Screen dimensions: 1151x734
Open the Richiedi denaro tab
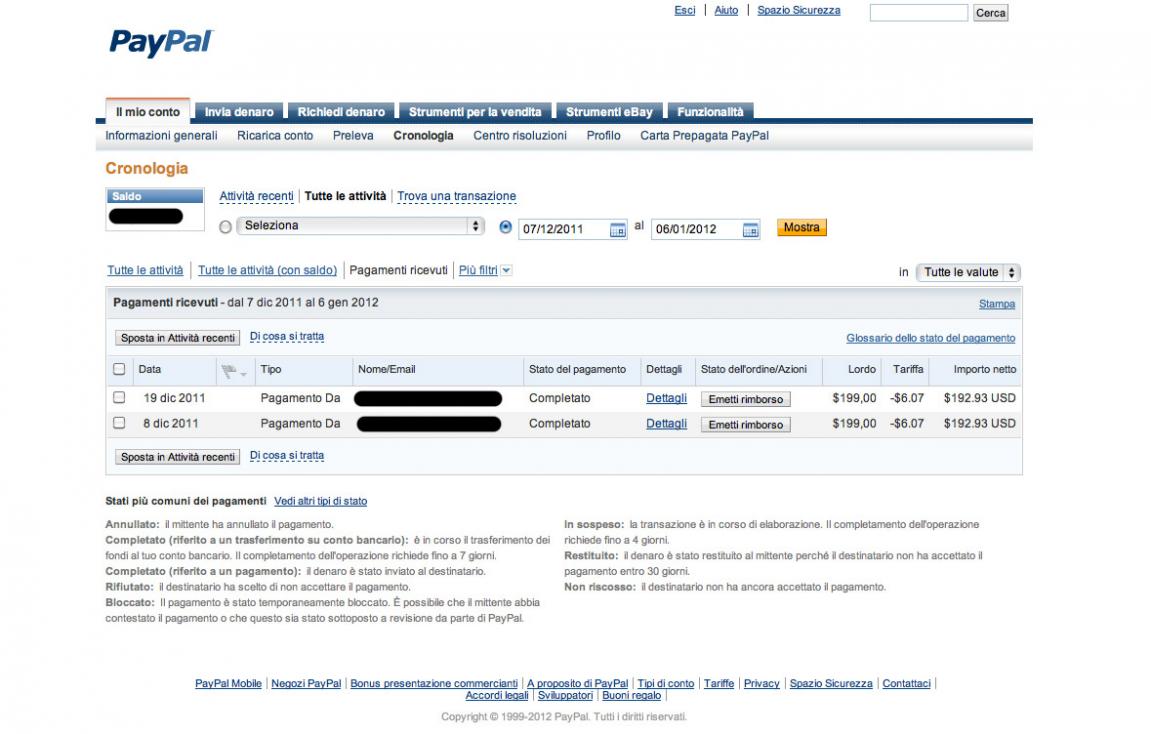pos(341,112)
